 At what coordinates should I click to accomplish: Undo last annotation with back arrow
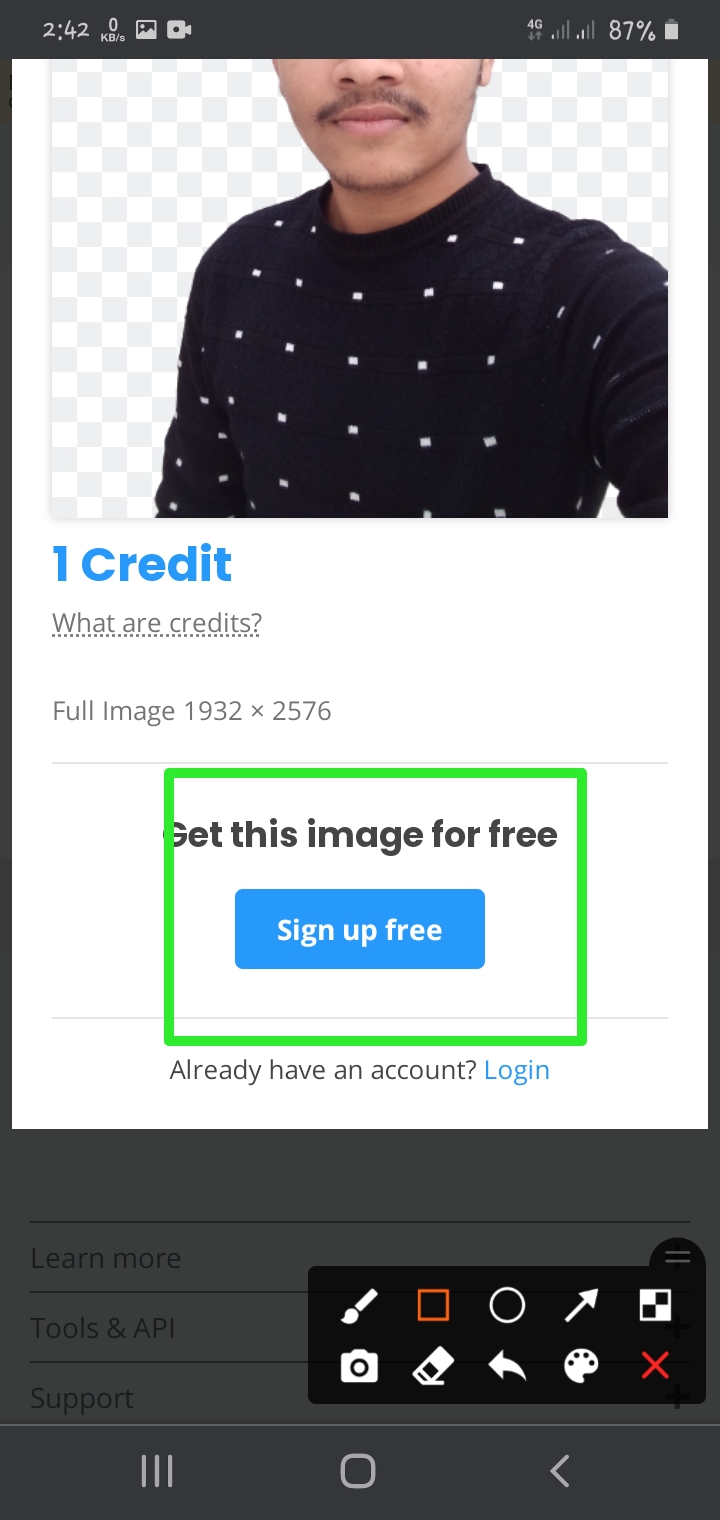click(x=507, y=1366)
